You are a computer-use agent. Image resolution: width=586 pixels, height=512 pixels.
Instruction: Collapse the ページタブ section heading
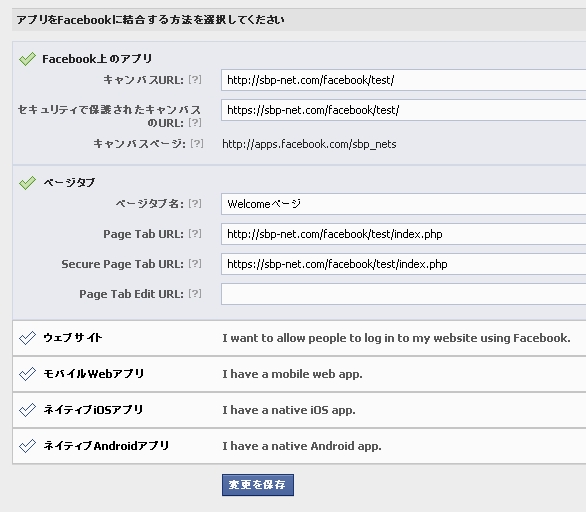[69, 183]
